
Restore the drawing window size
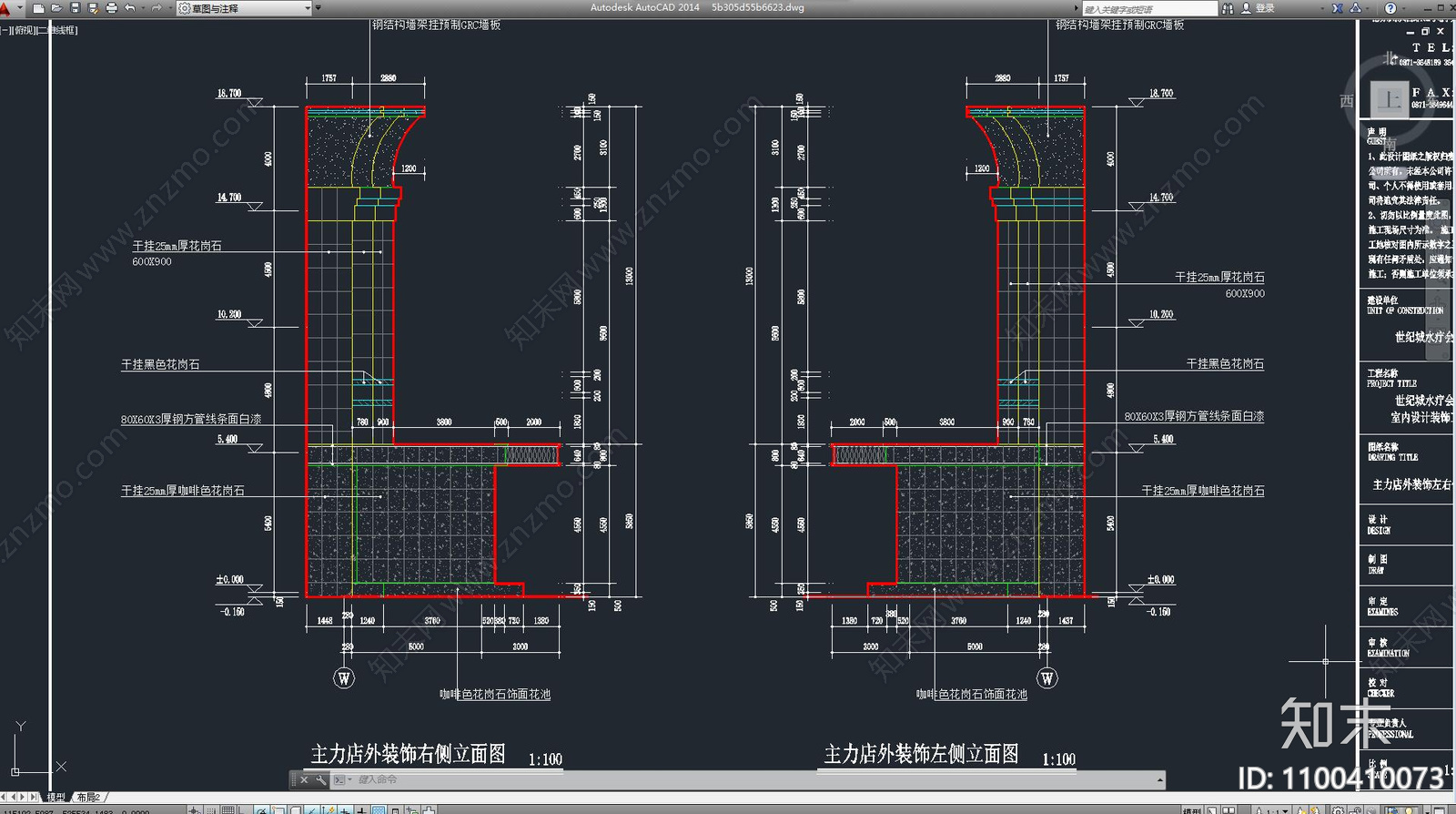[x=1425, y=31]
